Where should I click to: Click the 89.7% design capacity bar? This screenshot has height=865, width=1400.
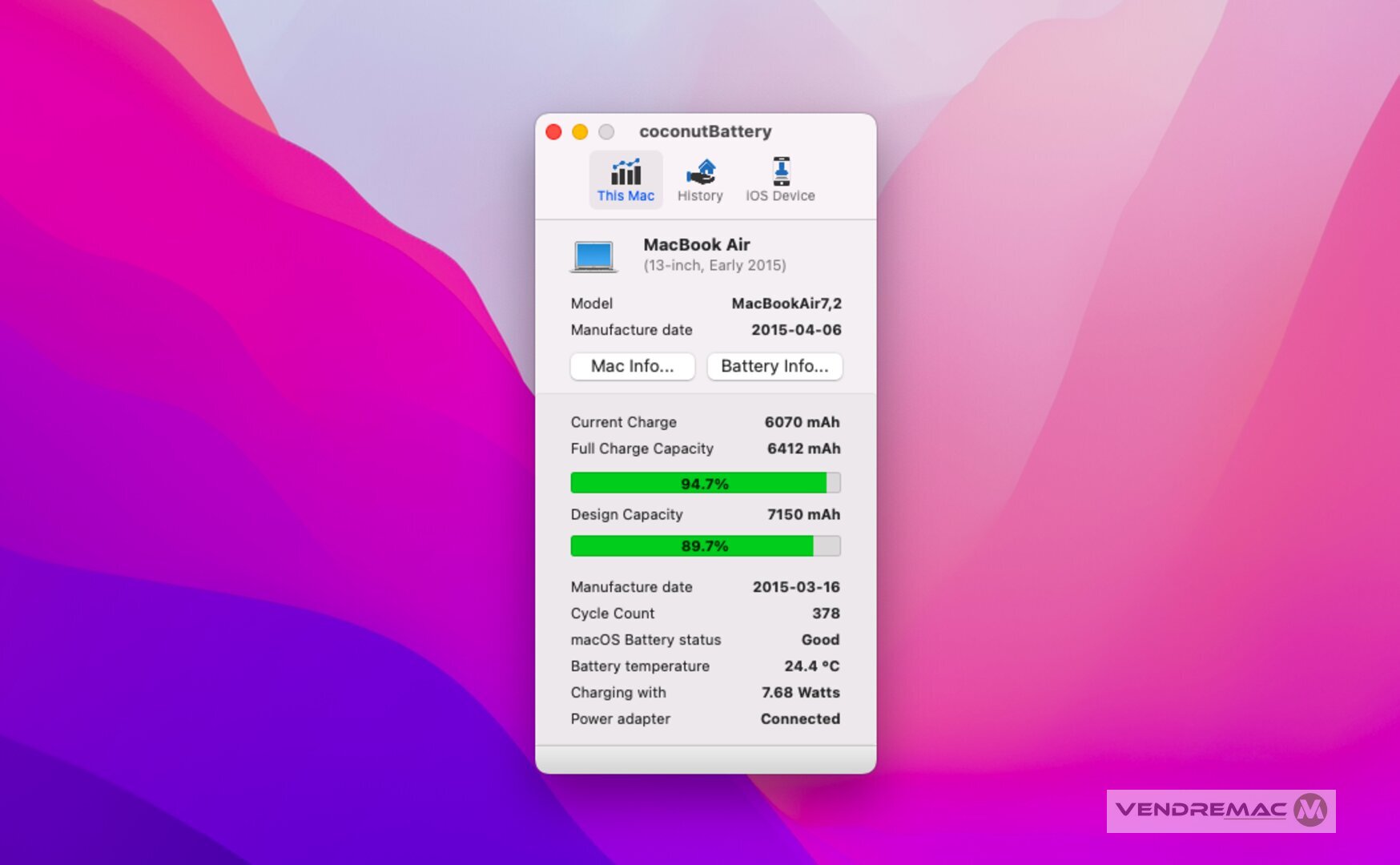click(x=705, y=546)
